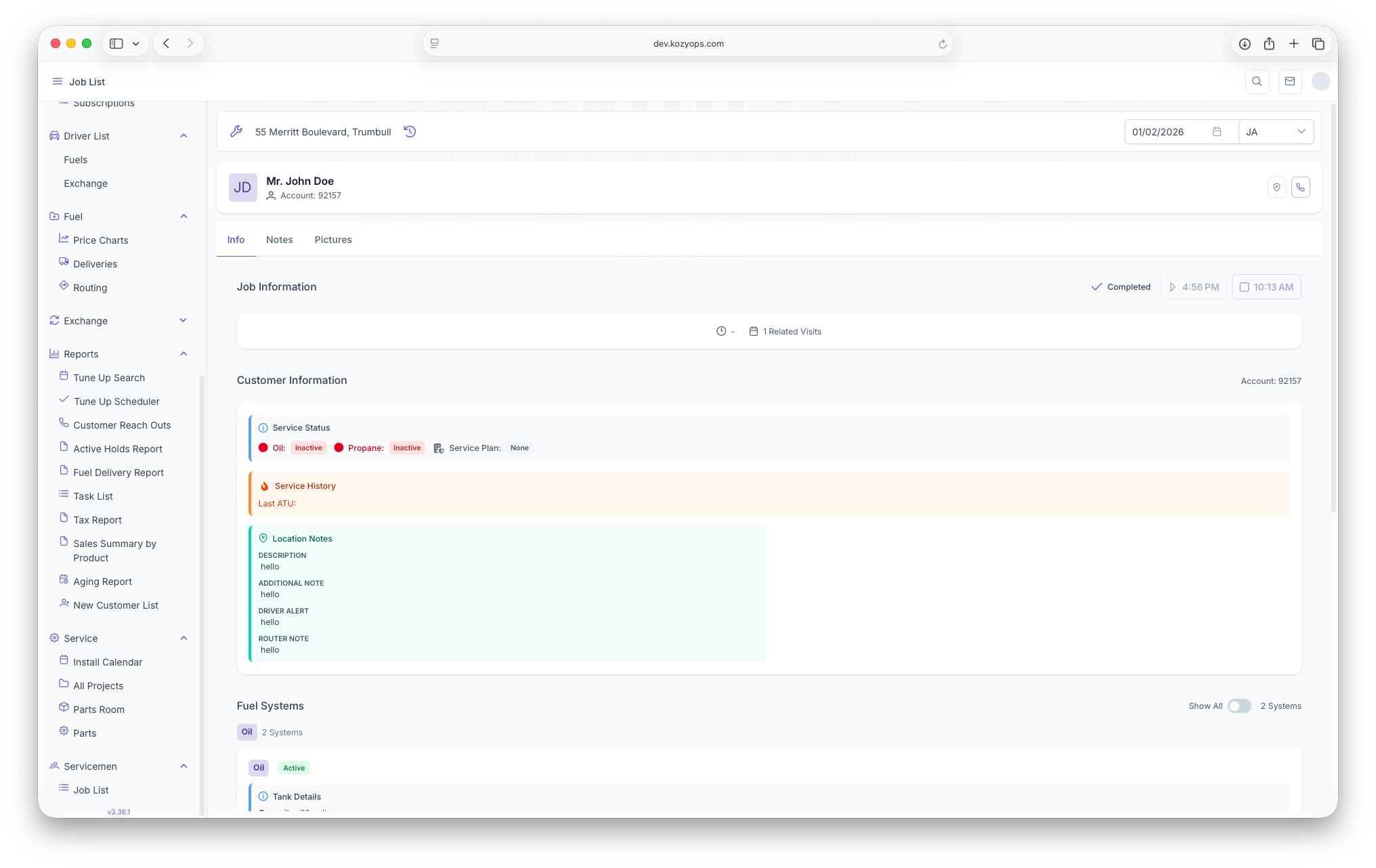Open the JA technician dropdown
The width and height of the screenshot is (1376, 868).
click(x=1276, y=131)
